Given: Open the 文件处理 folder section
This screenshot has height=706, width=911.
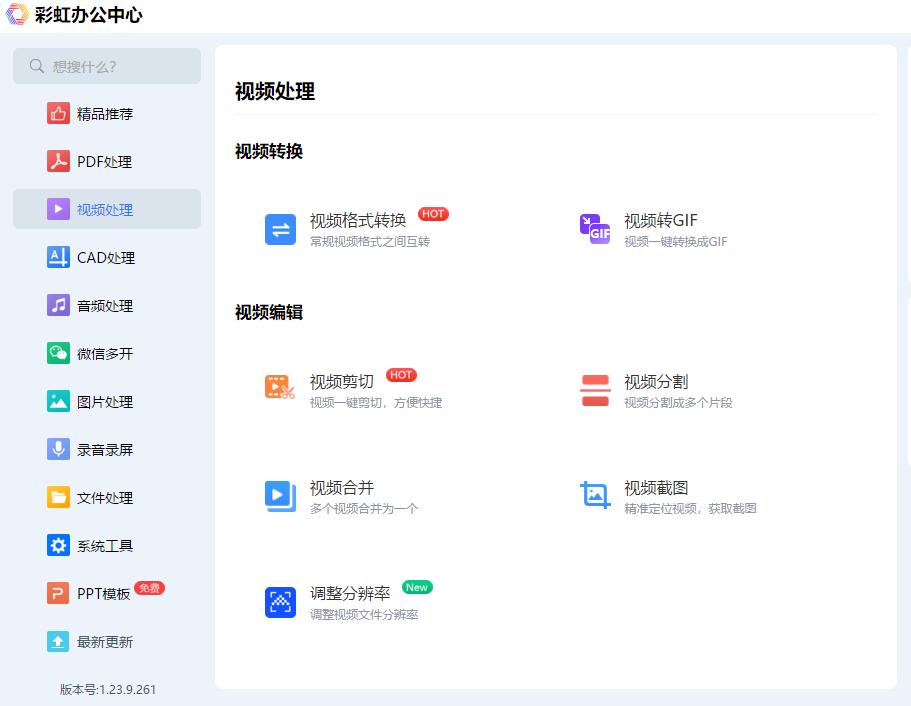Looking at the screenshot, I should (x=107, y=497).
